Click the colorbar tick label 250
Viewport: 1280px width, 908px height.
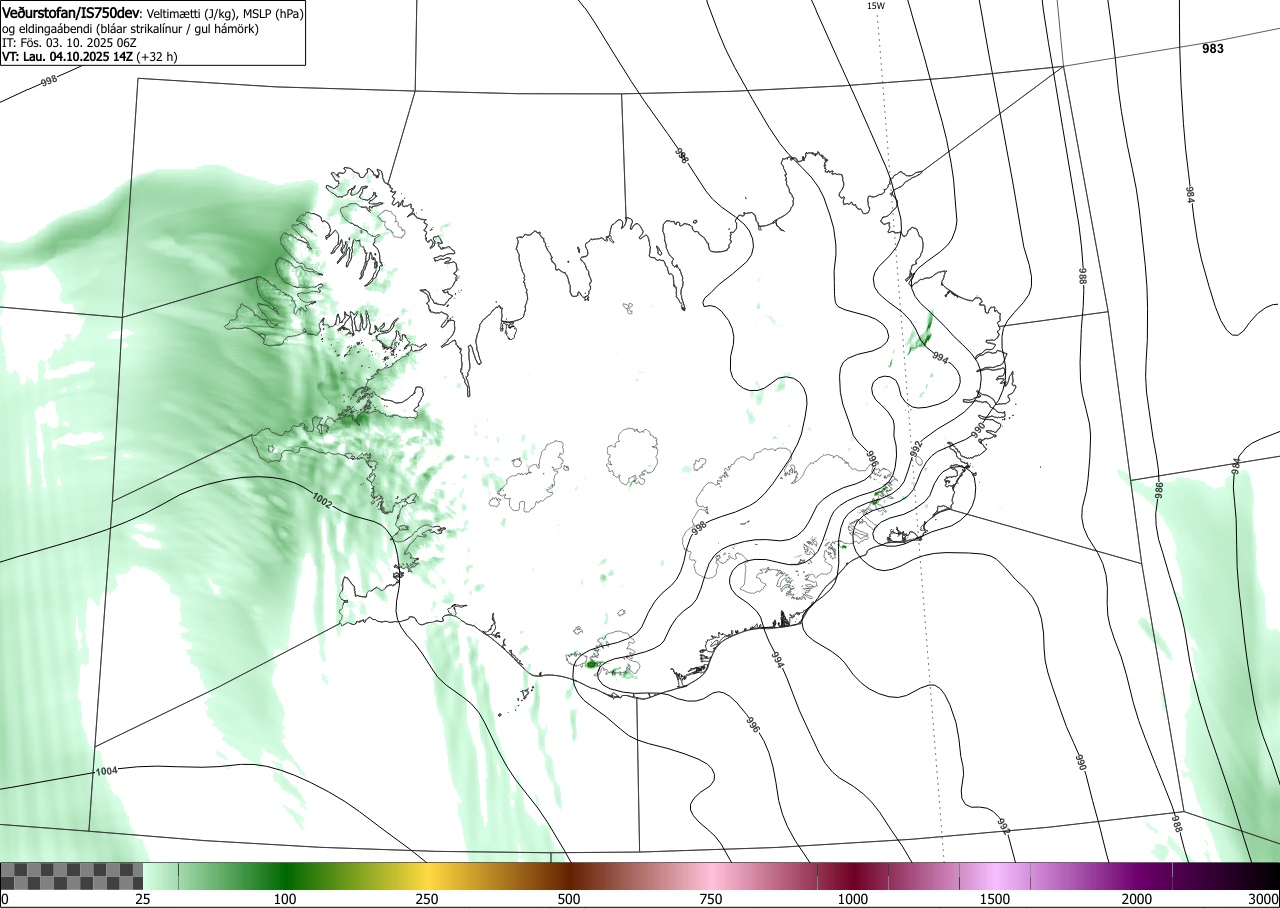click(x=427, y=899)
